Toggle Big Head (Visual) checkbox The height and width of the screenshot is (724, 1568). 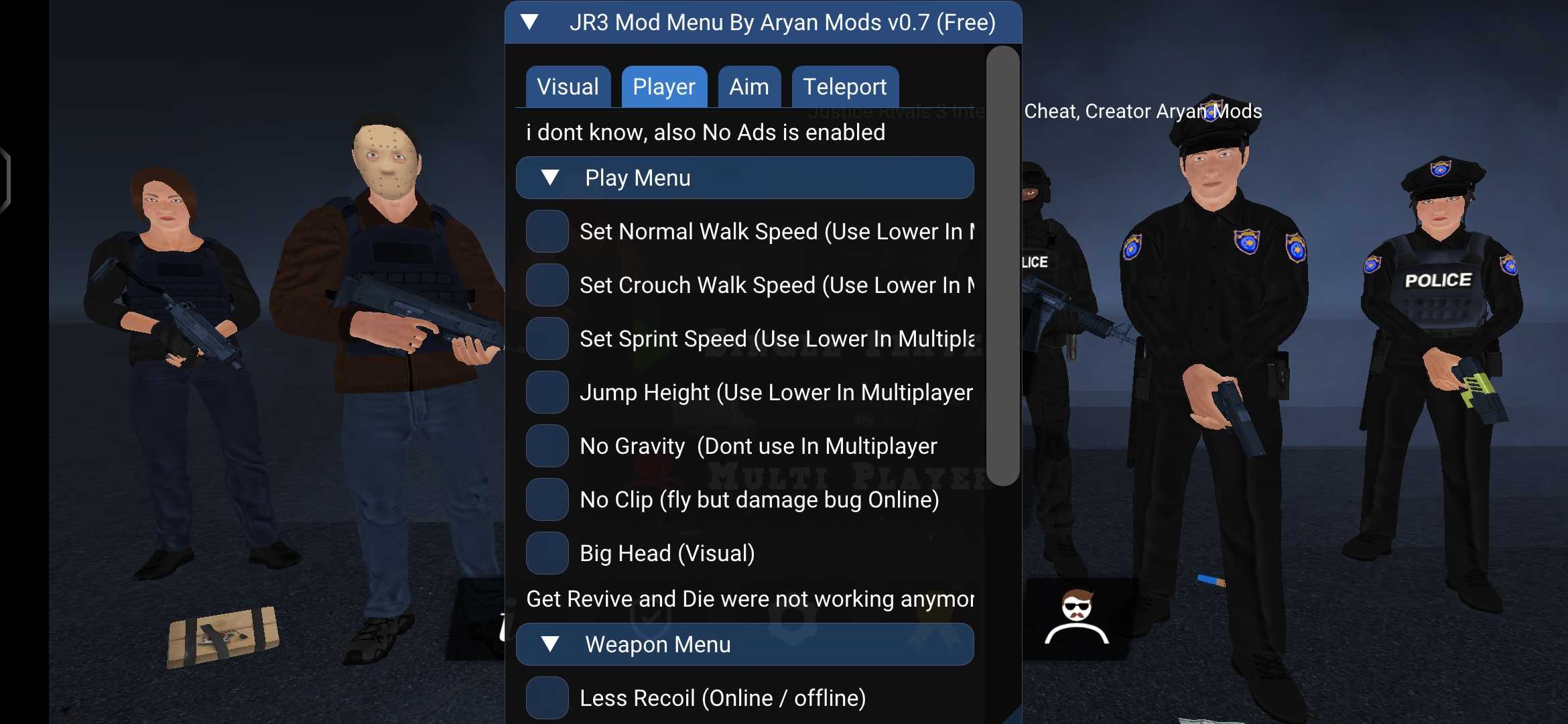tap(547, 553)
